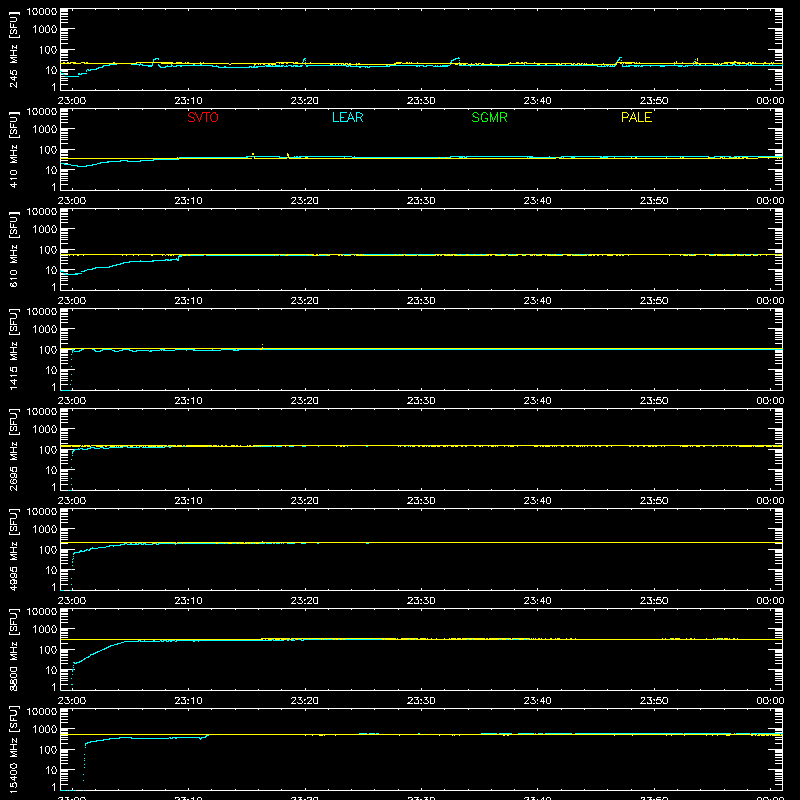
Task: Click 00:00 time label under 245 MHz plot
Action: click(x=770, y=101)
